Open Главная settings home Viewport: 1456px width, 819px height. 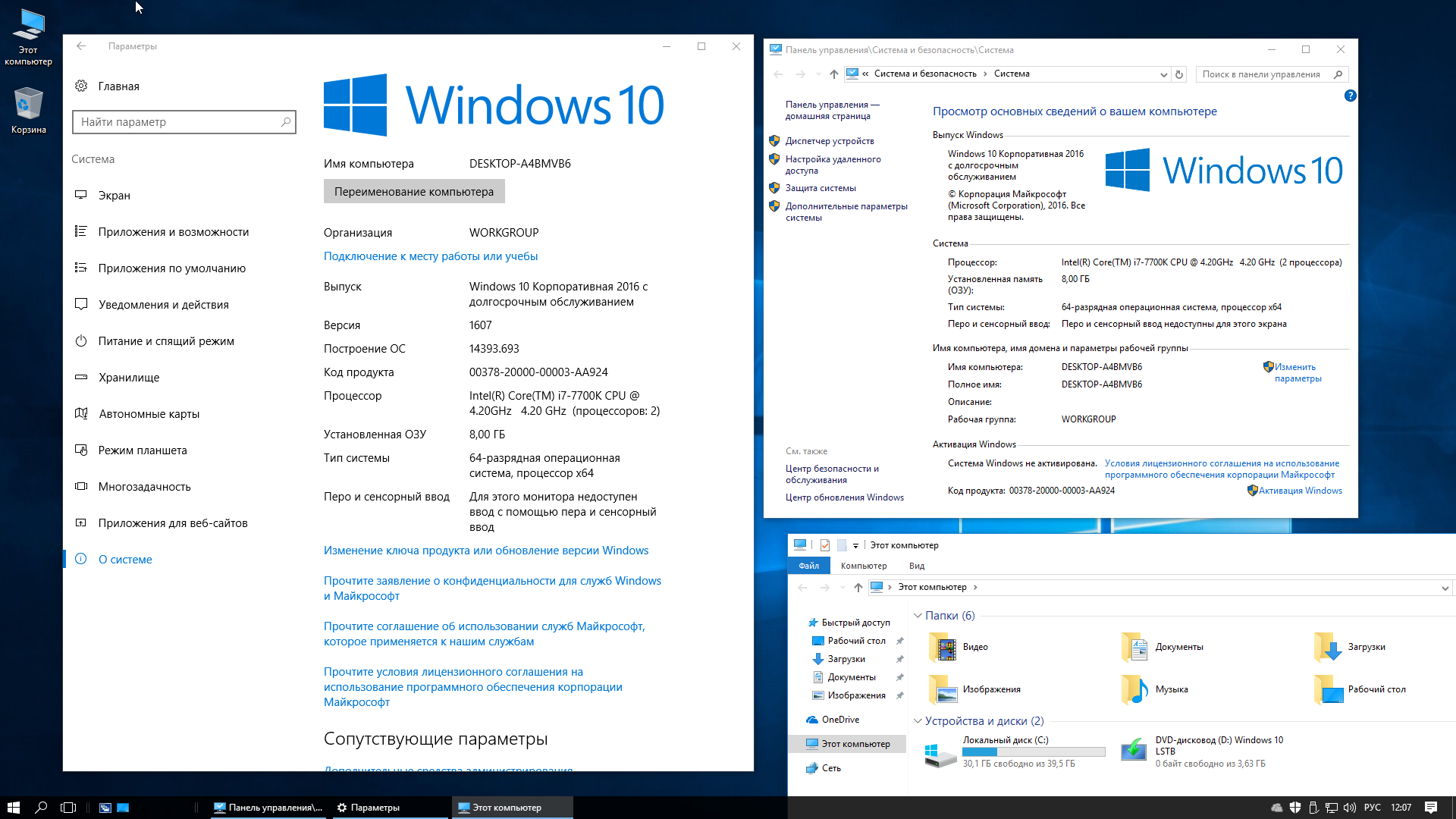coord(107,86)
